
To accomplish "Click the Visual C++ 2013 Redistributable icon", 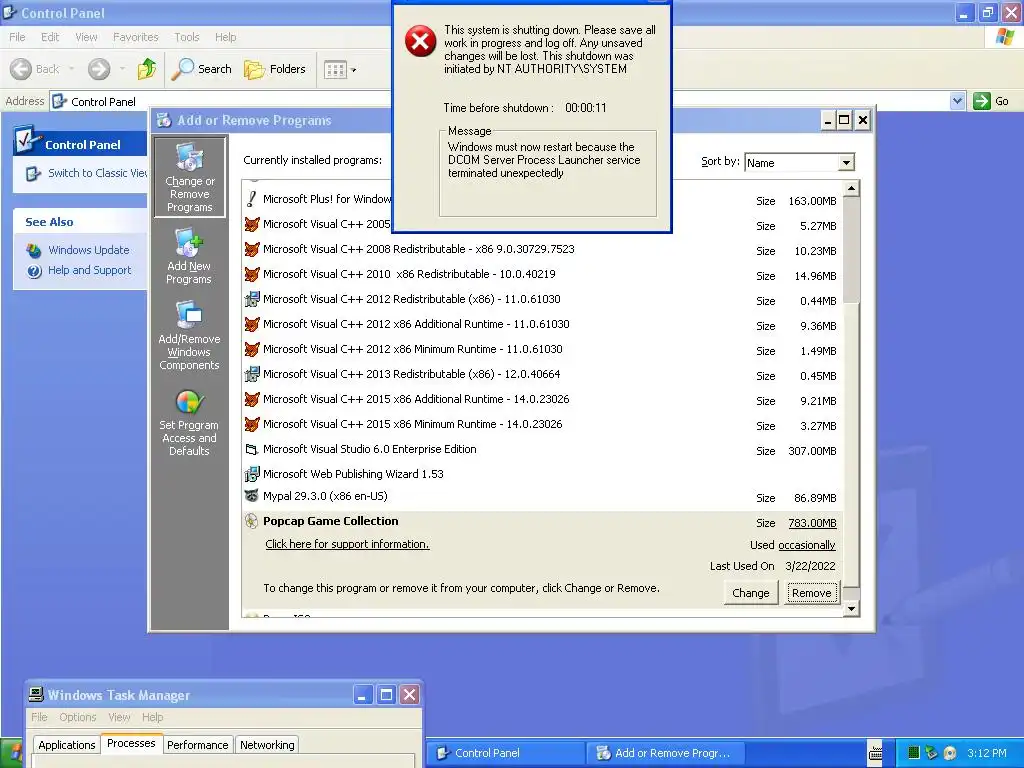I will click(251, 374).
